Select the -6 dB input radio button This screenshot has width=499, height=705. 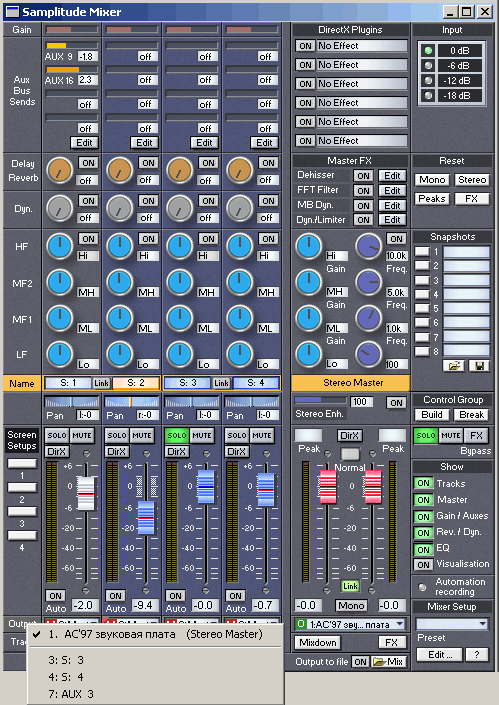coord(428,66)
